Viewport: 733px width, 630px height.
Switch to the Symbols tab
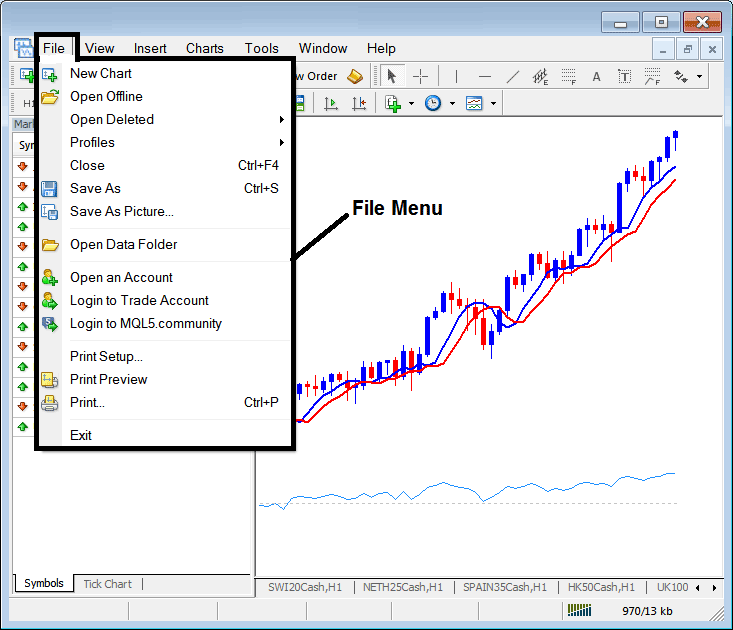click(44, 583)
